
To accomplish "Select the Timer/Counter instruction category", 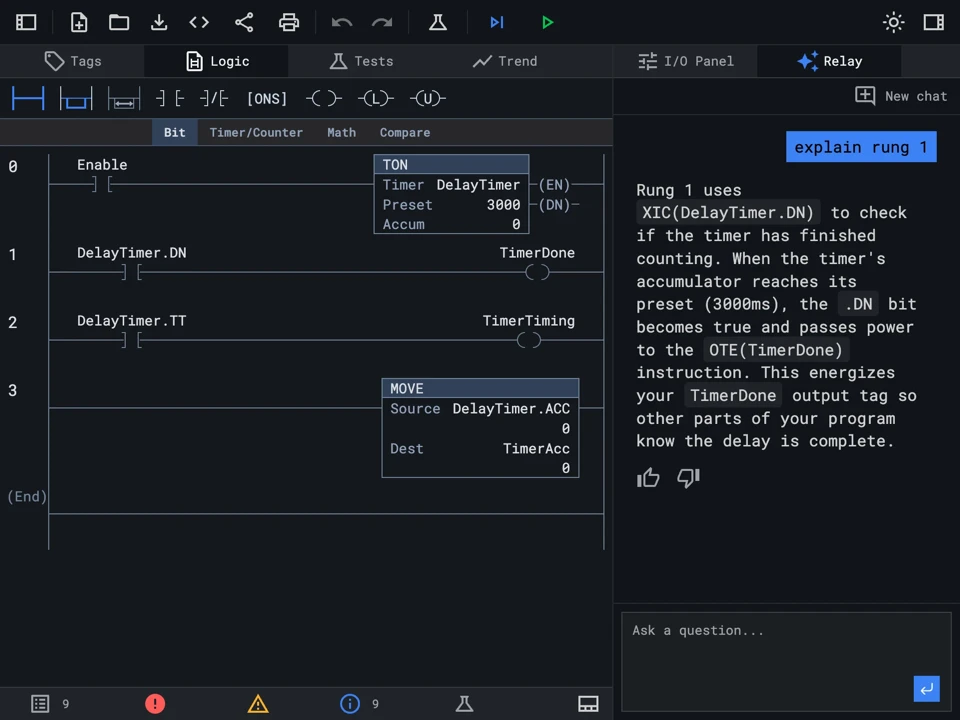I will 256,133.
